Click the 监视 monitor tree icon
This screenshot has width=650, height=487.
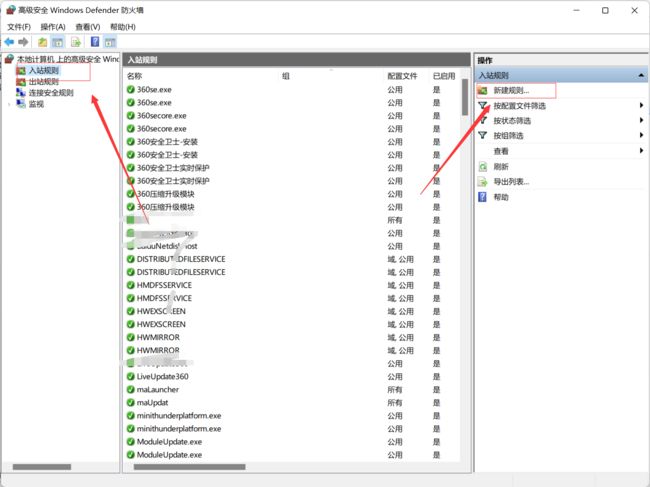pos(21,104)
